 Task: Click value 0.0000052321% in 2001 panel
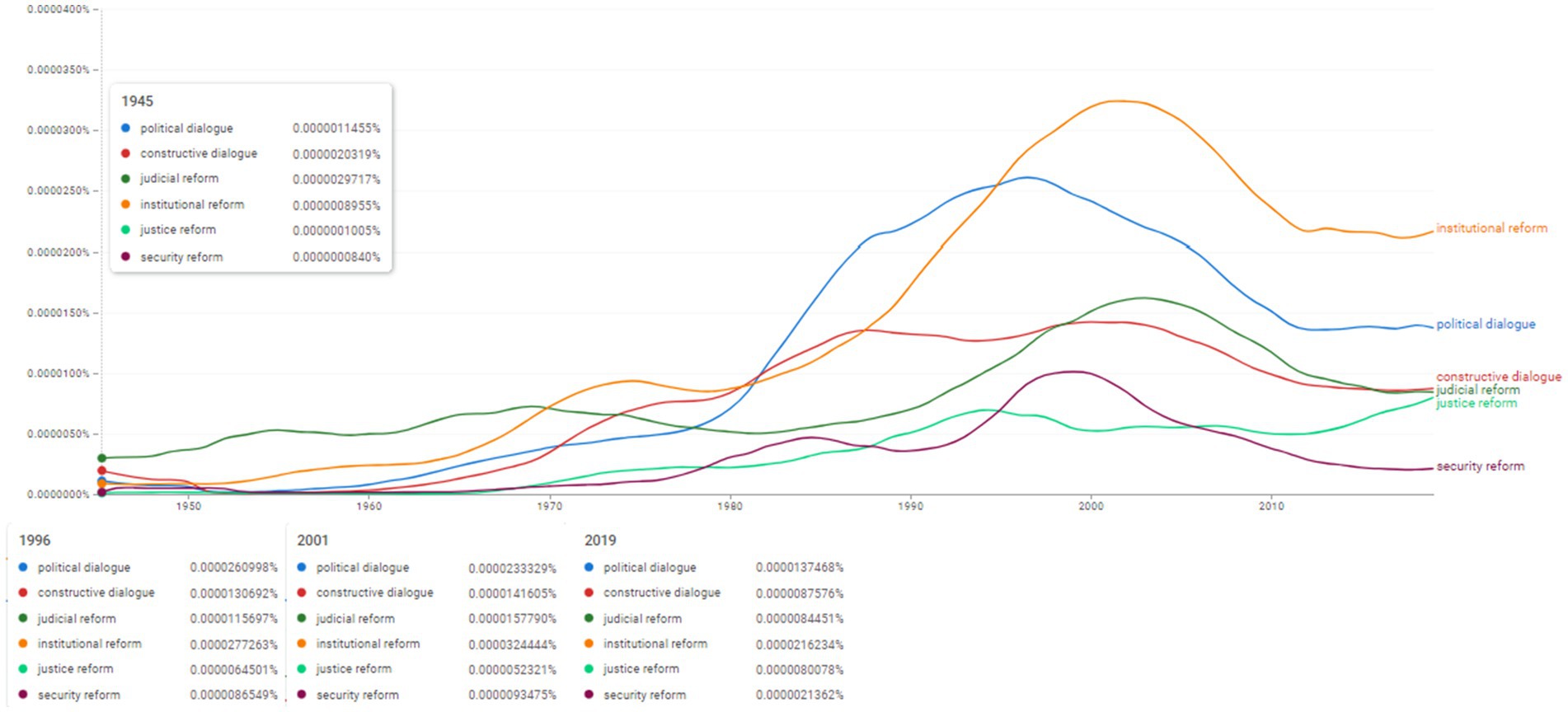512,670
